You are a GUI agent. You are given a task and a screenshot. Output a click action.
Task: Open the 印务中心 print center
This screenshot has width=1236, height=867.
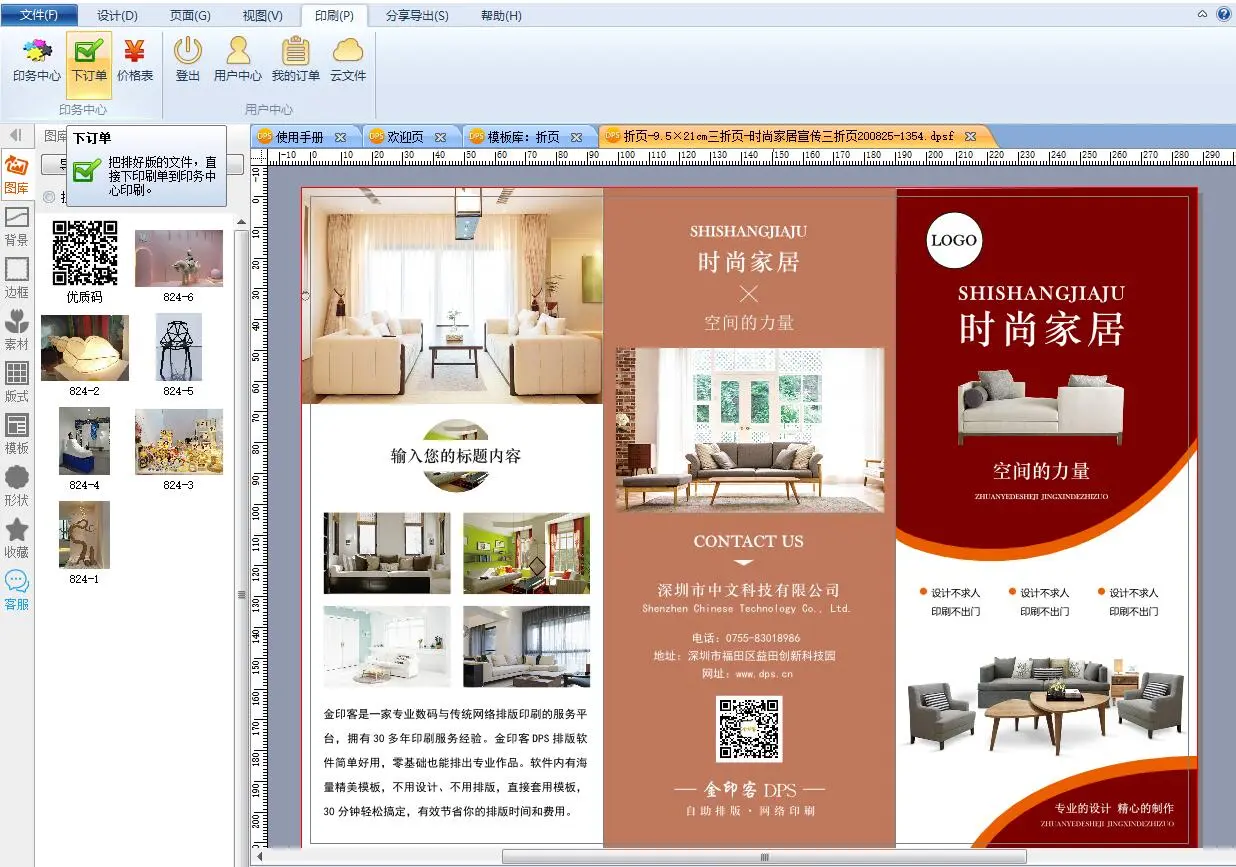[37, 59]
